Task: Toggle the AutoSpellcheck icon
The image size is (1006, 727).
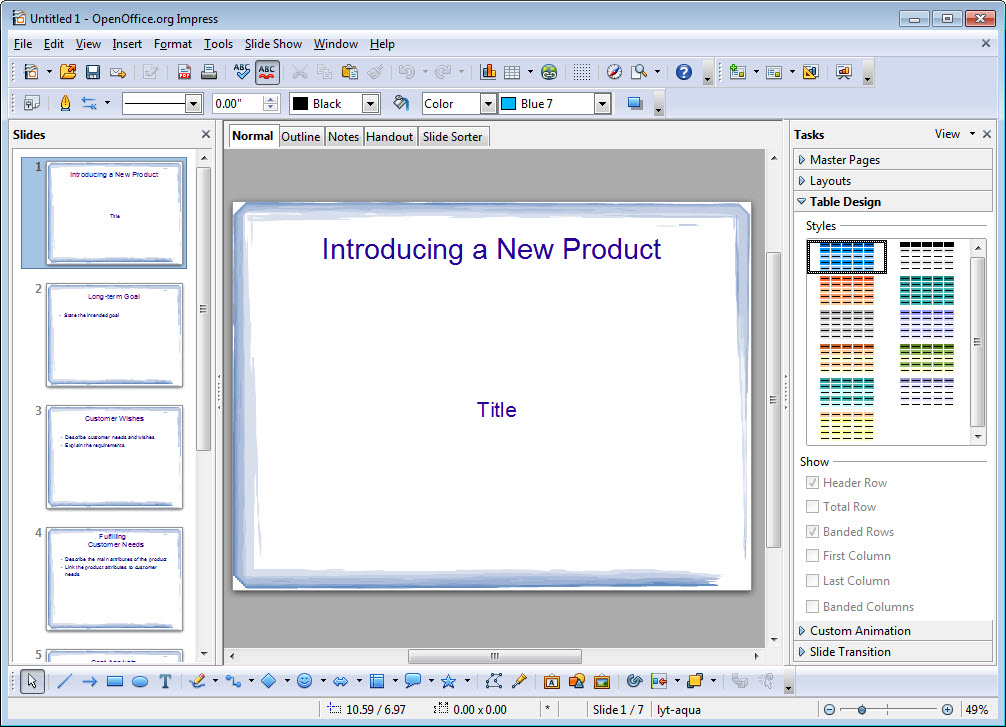Action: (267, 72)
